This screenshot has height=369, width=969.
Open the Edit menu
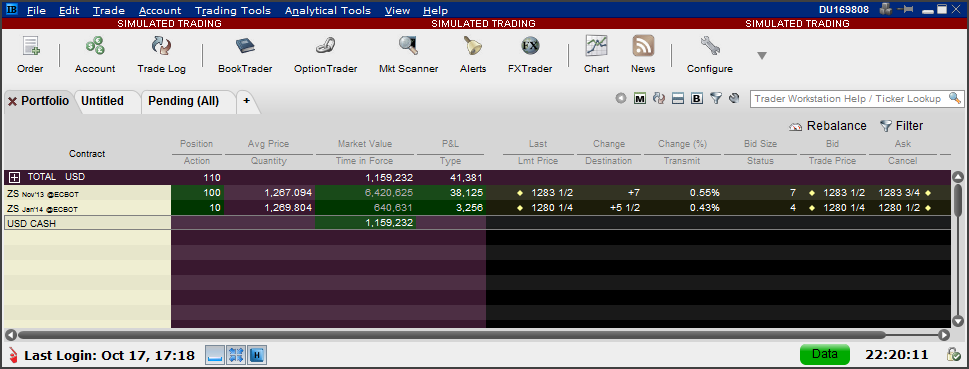(69, 11)
